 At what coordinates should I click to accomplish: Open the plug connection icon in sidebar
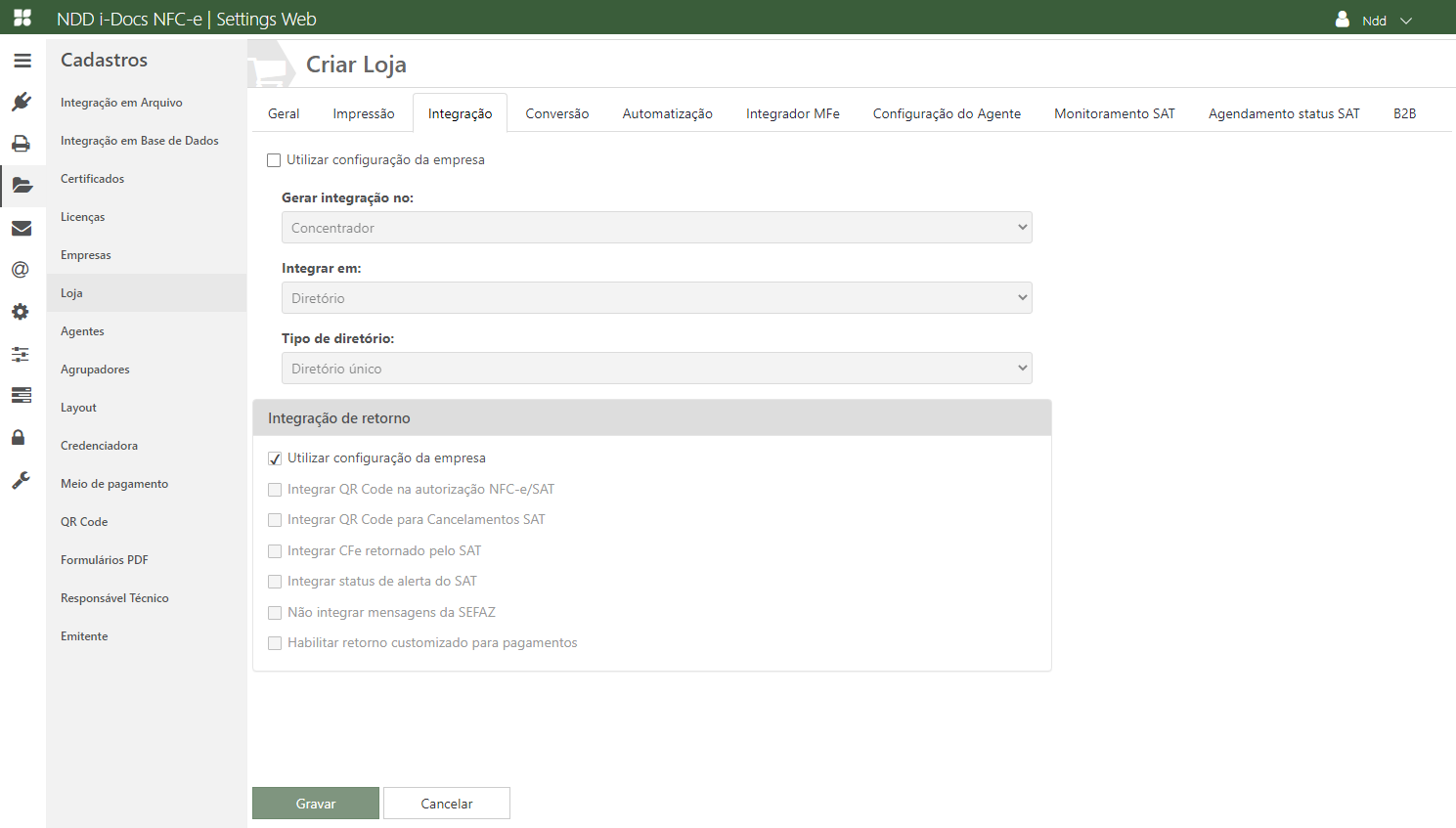pyautogui.click(x=22, y=102)
